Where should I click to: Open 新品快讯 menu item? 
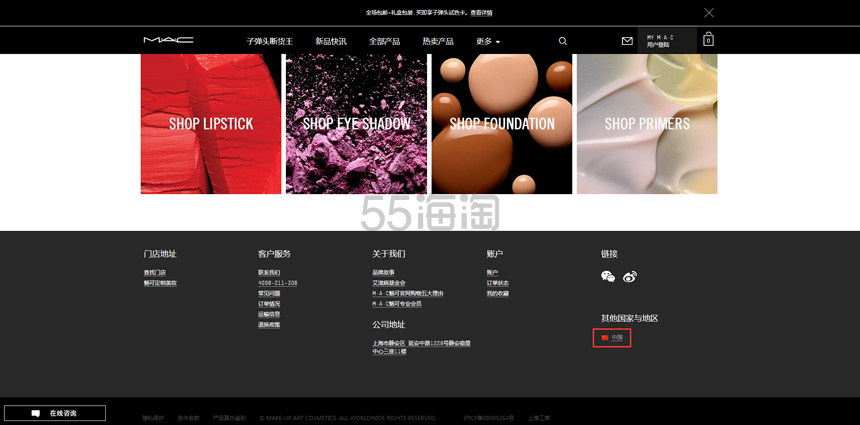pyautogui.click(x=331, y=41)
